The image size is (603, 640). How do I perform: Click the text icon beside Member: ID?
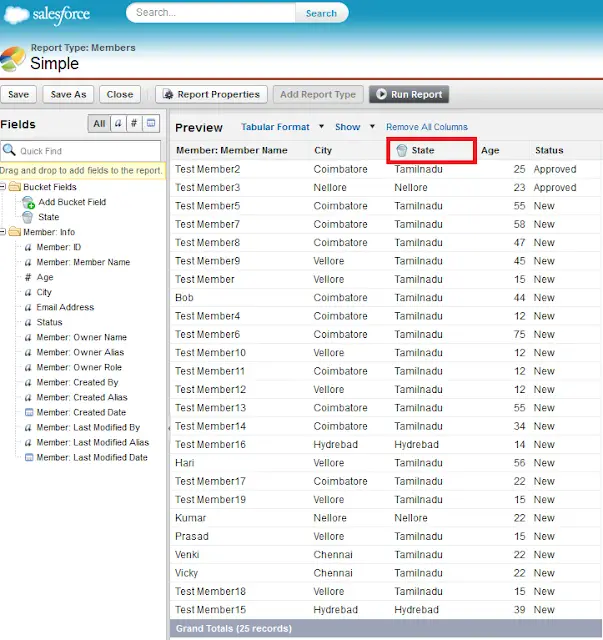tap(28, 247)
